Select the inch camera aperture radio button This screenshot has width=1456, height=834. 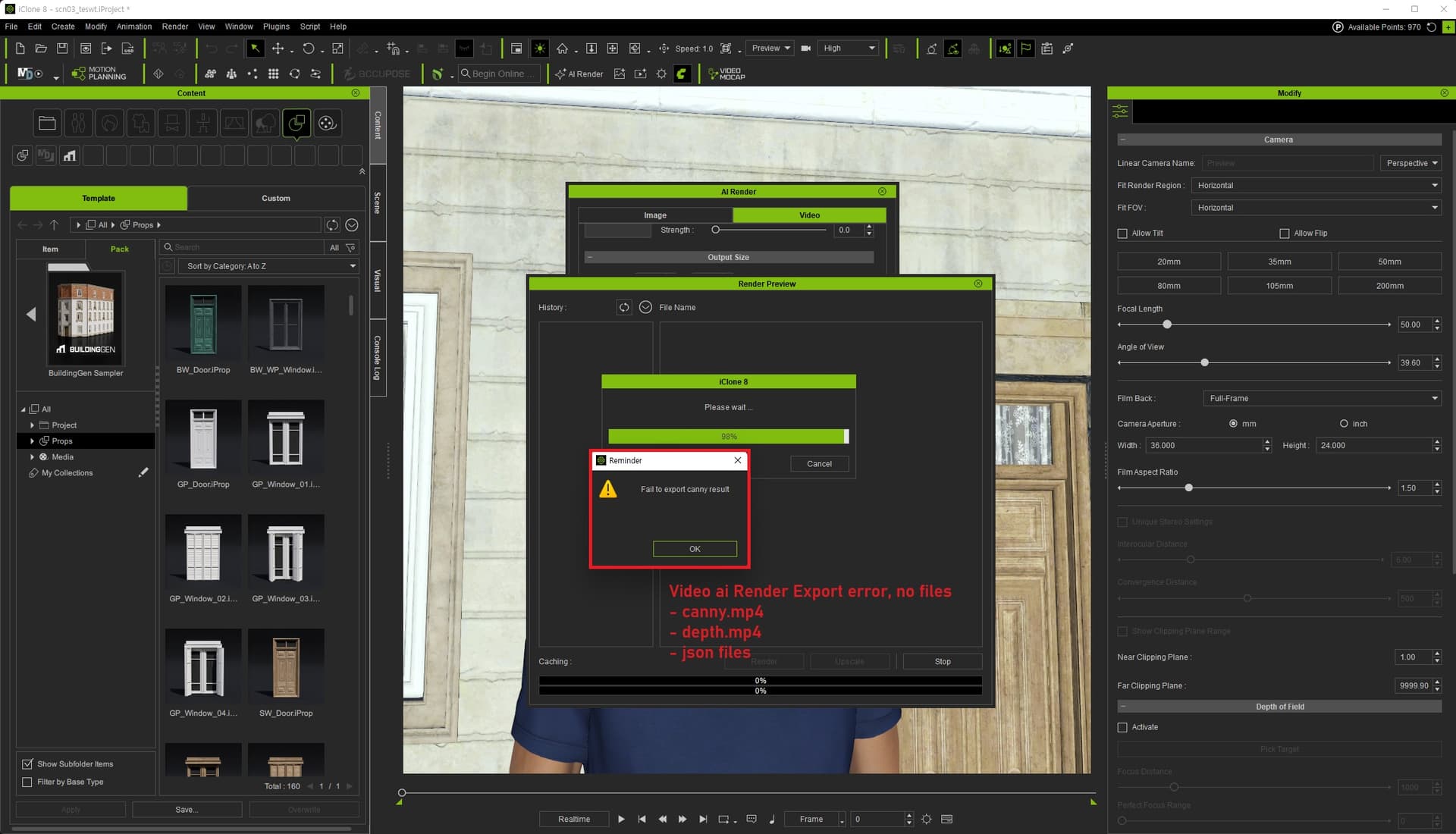pos(1344,424)
